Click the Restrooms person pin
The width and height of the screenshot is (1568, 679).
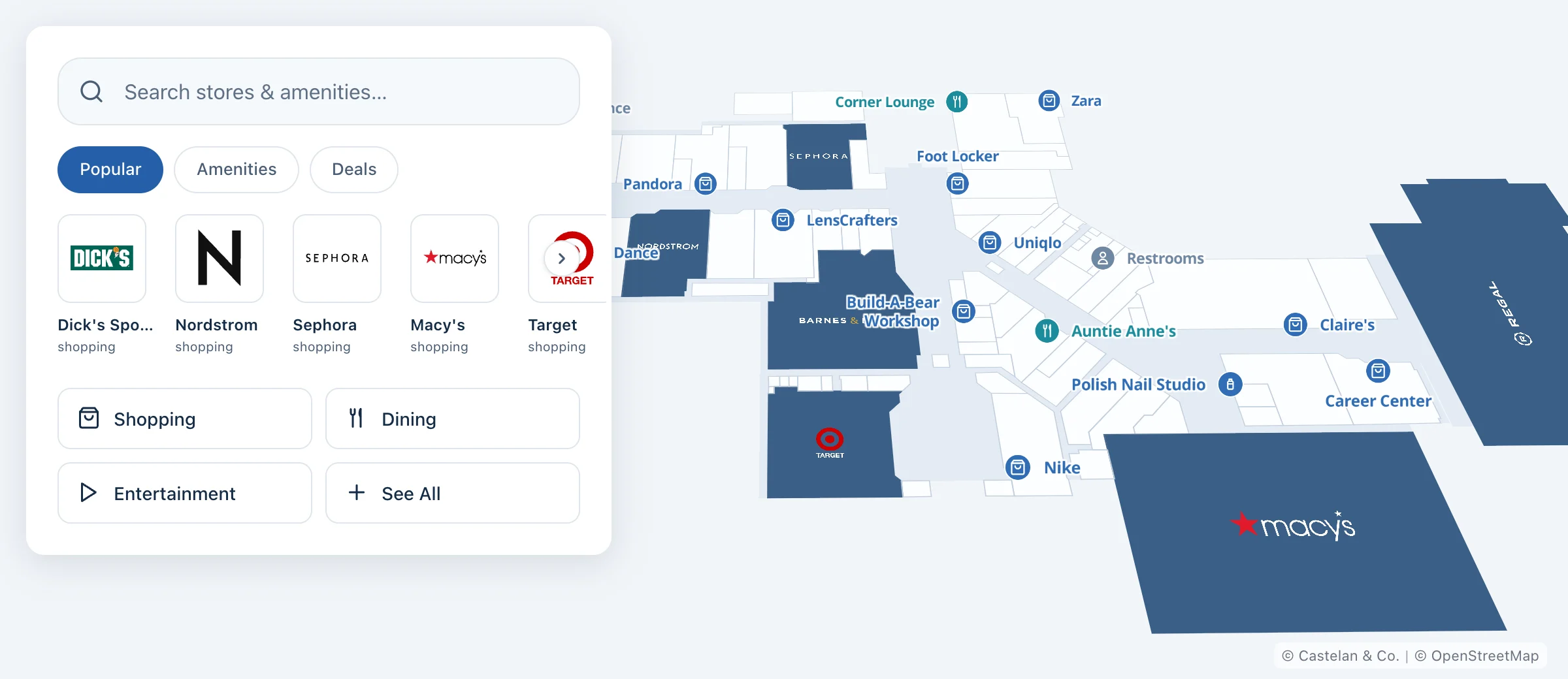click(x=1103, y=259)
